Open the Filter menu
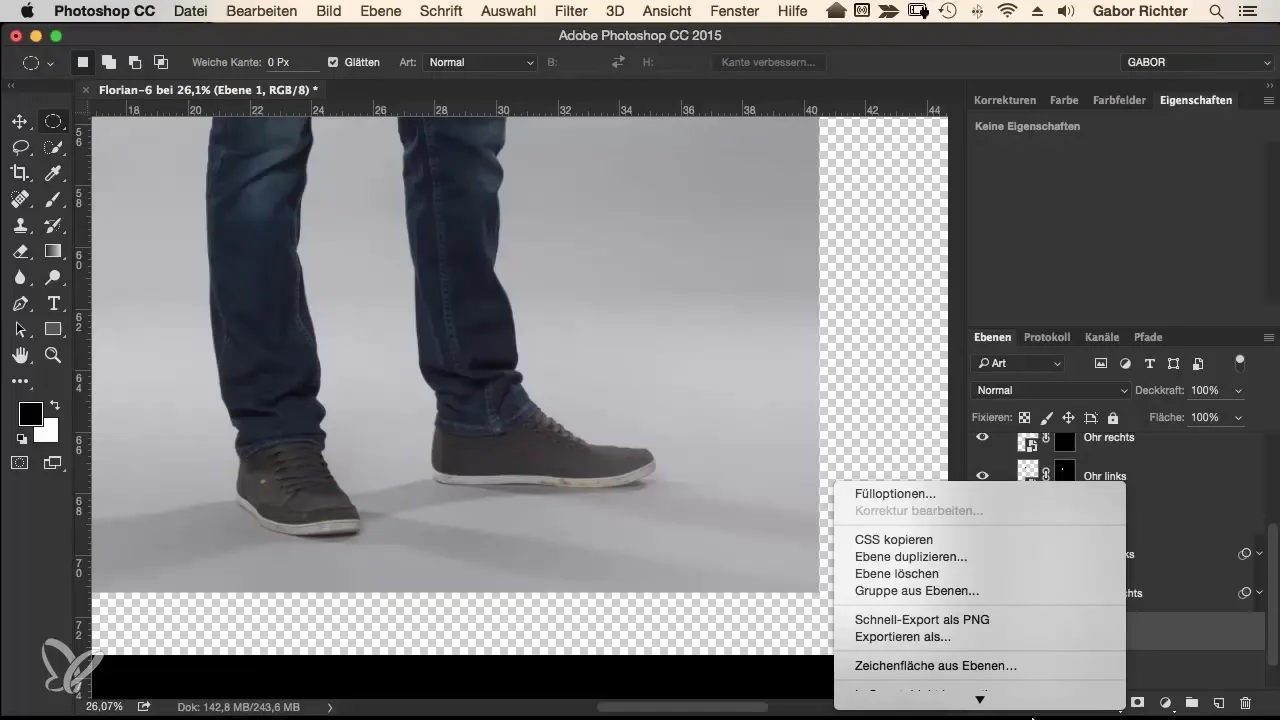Image resolution: width=1280 pixels, height=720 pixels. coord(571,11)
